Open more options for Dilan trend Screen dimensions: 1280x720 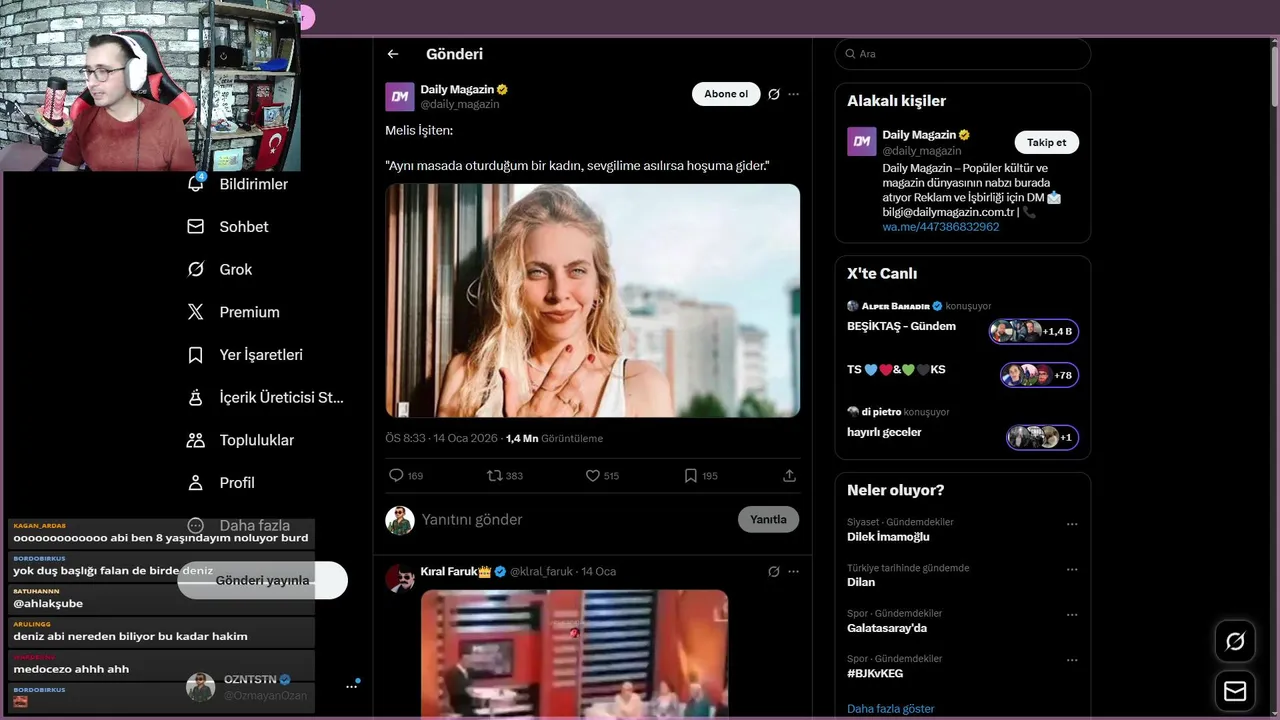point(1072,570)
